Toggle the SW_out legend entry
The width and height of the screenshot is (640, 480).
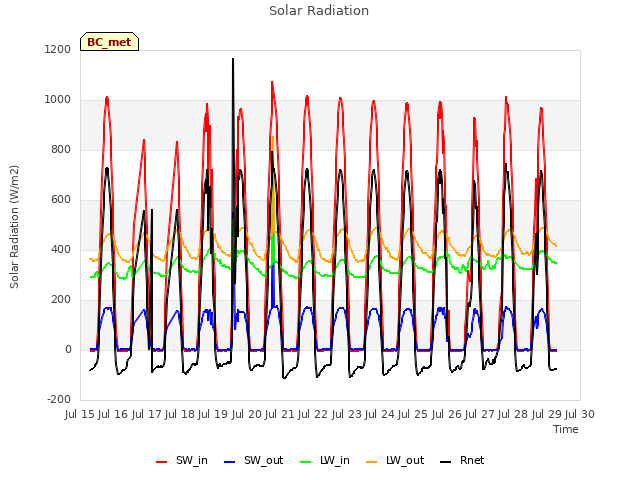(x=253, y=461)
